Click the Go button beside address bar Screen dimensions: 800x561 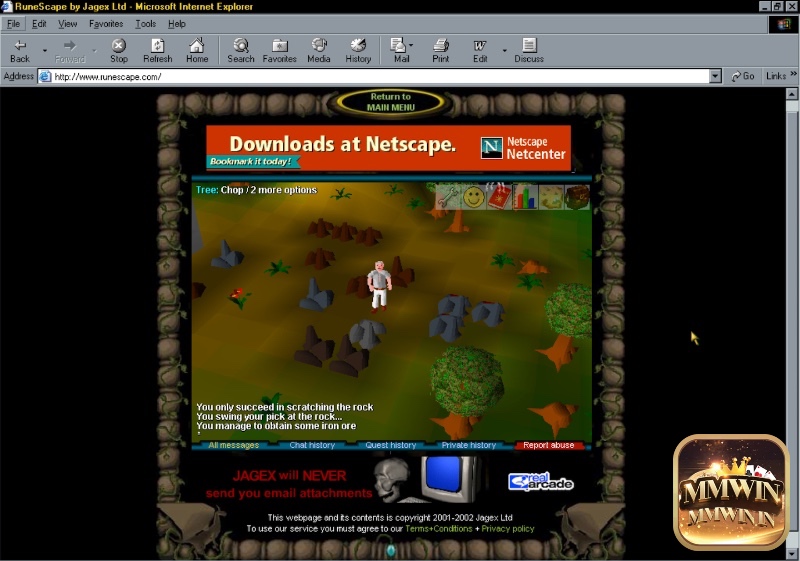pyautogui.click(x=742, y=76)
